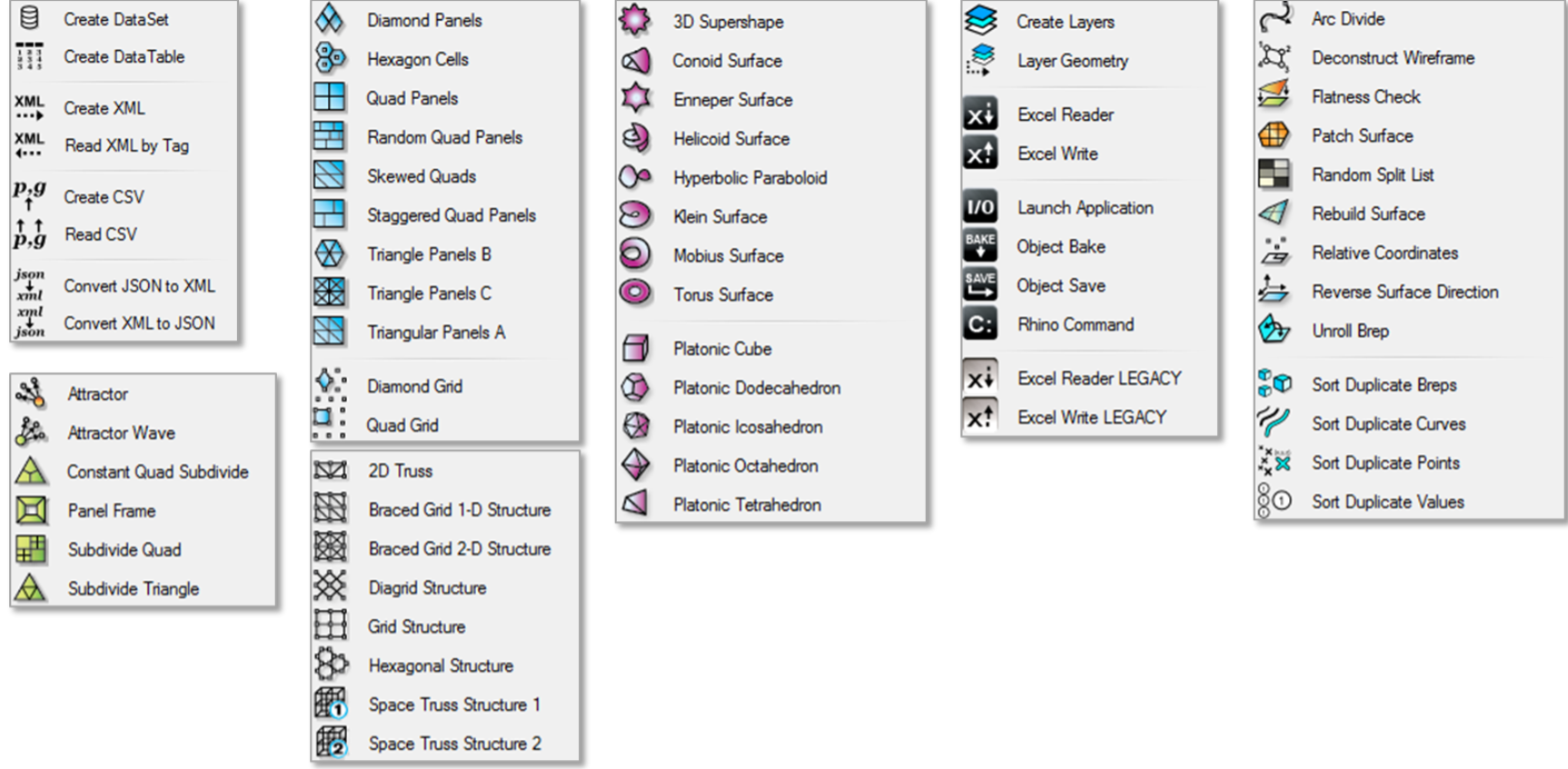Click the Unroll Brep icon
The width and height of the screenshot is (1568, 769).
pos(1275,330)
